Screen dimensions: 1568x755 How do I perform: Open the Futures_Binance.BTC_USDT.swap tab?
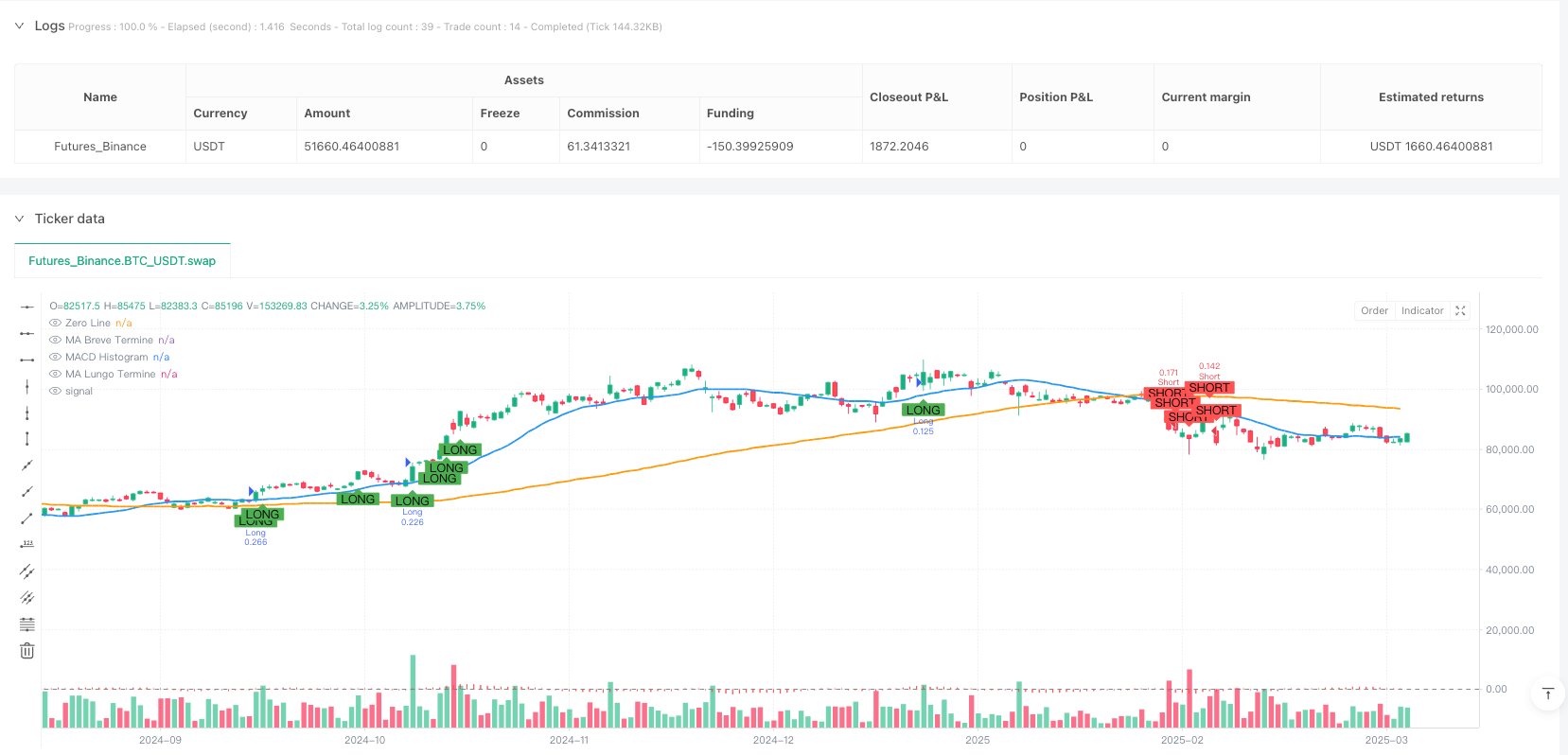pos(122,261)
